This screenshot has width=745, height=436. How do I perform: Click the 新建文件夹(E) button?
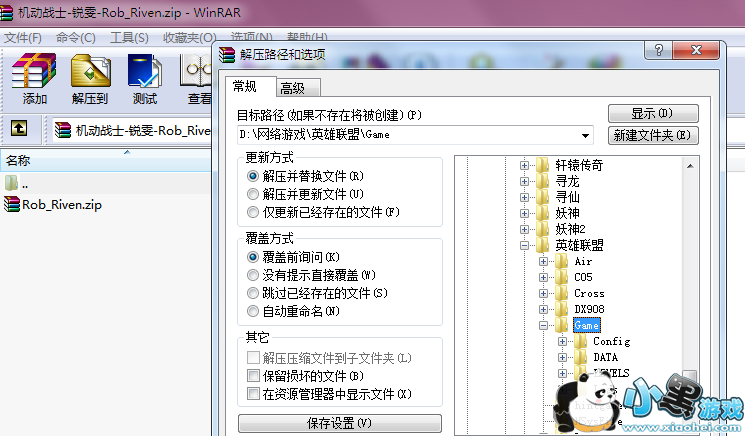tap(653, 135)
